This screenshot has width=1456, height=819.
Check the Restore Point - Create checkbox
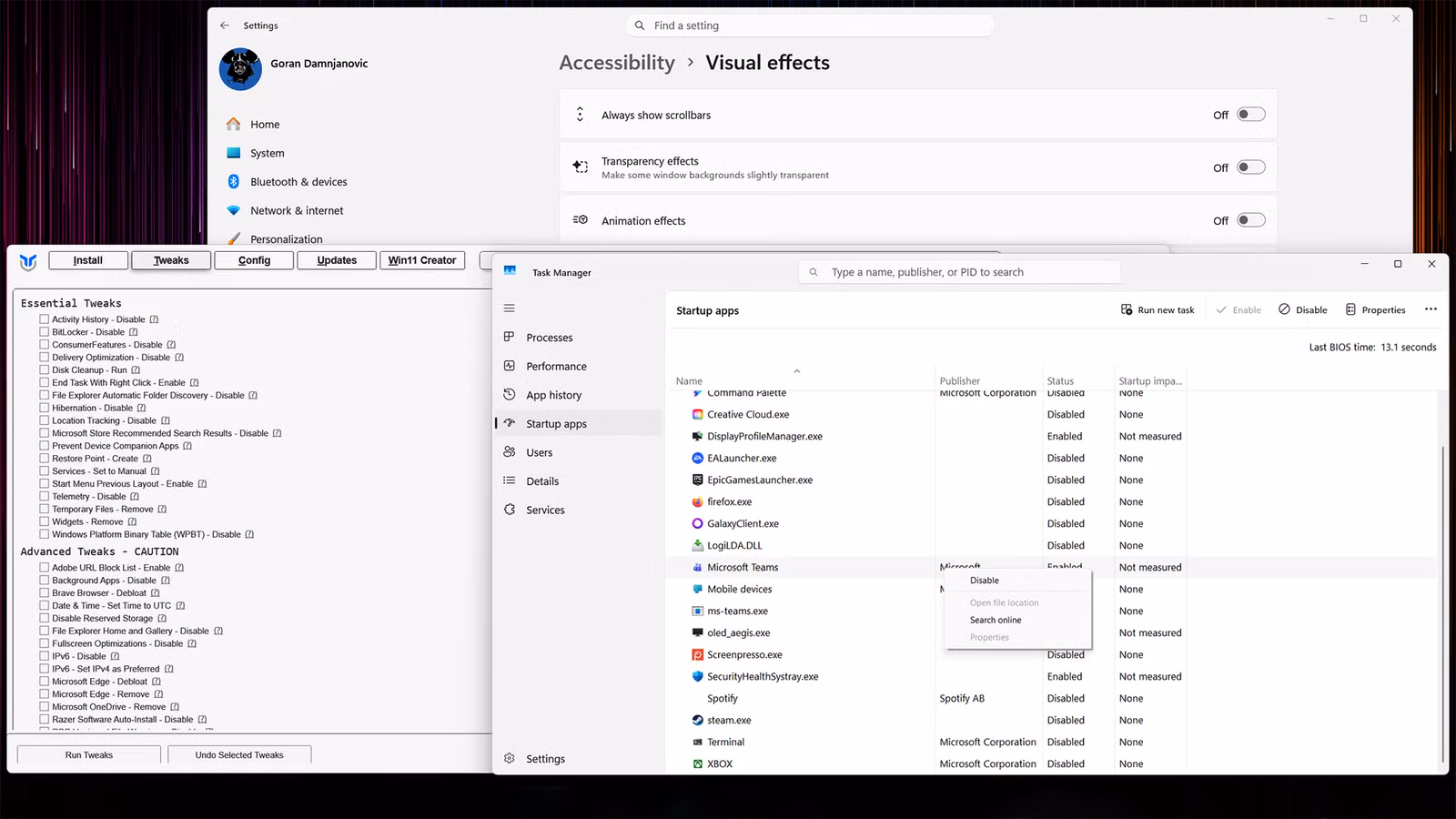44,459
